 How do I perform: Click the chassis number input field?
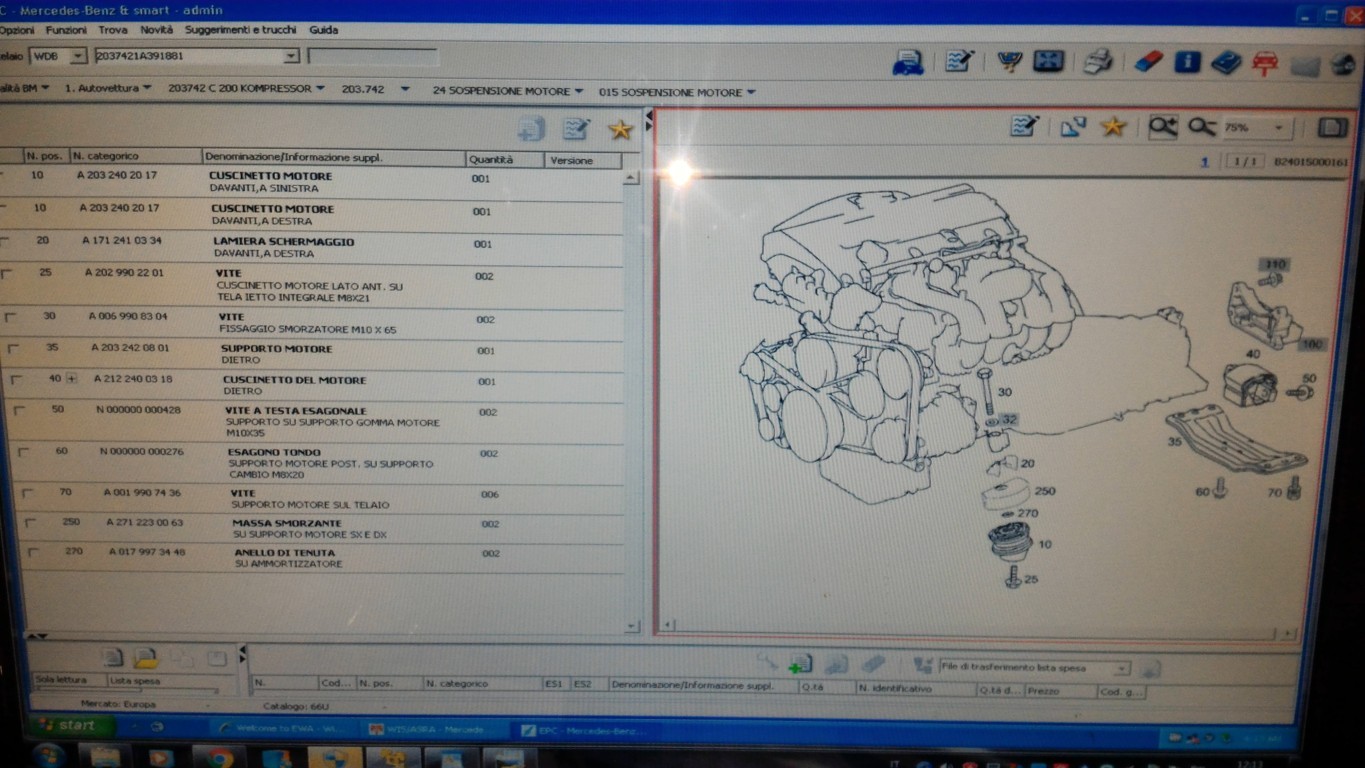(190, 56)
